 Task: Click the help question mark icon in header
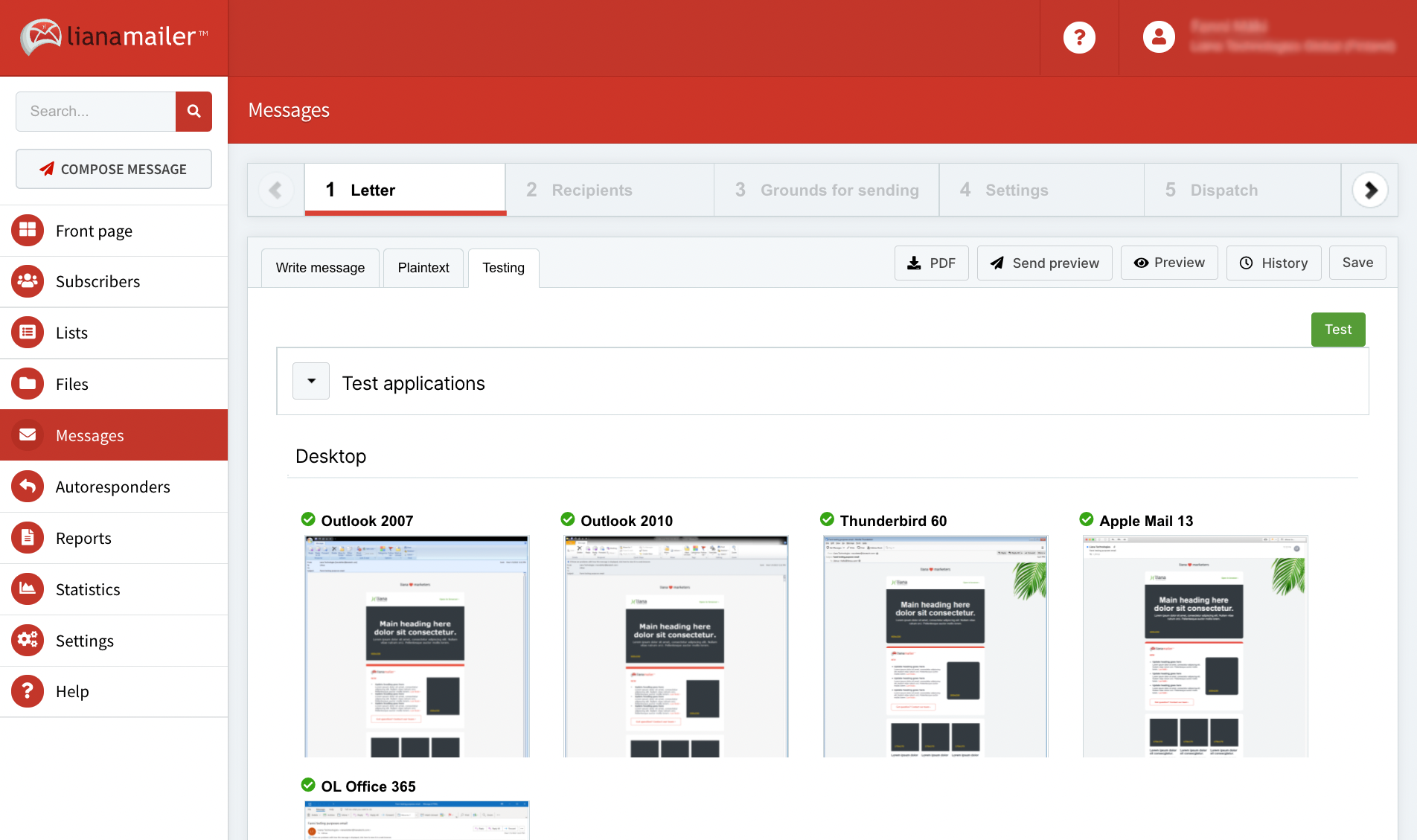tap(1079, 37)
